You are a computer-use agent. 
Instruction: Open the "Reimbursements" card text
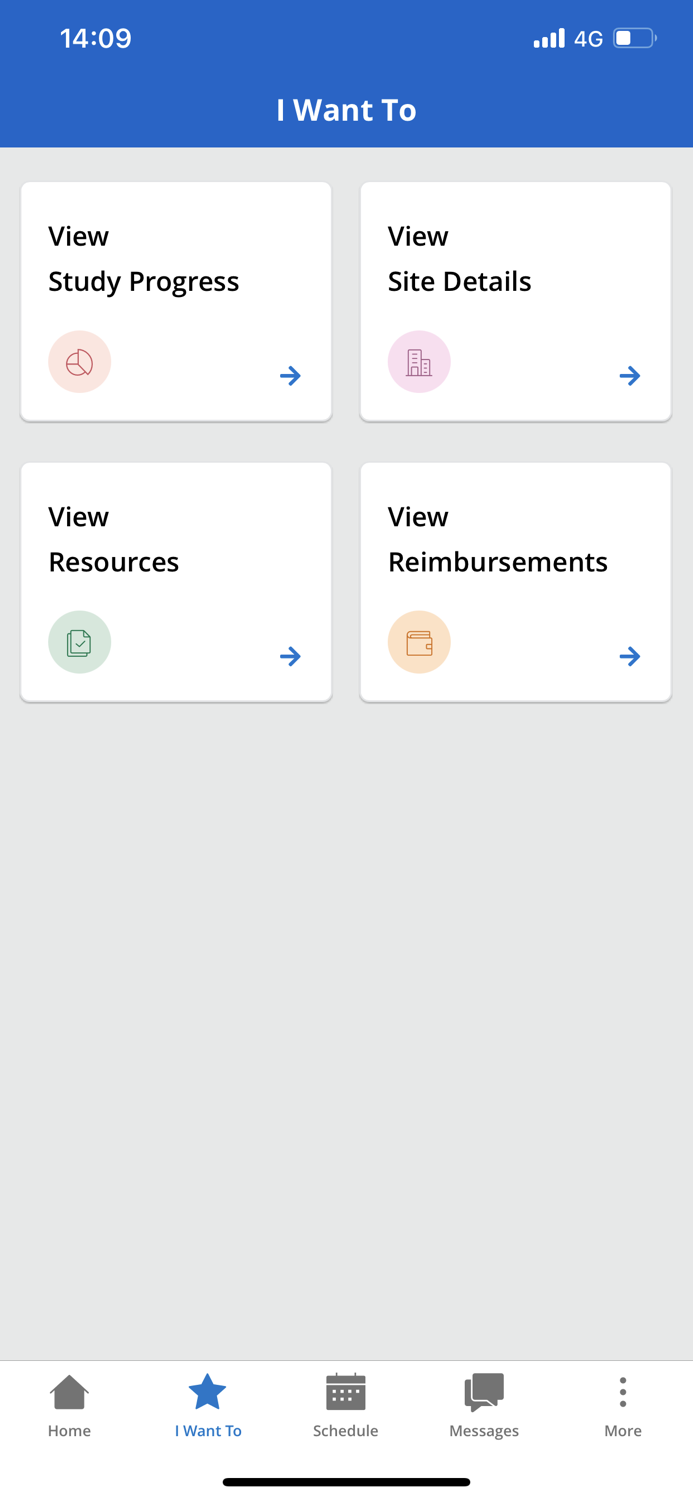497,562
